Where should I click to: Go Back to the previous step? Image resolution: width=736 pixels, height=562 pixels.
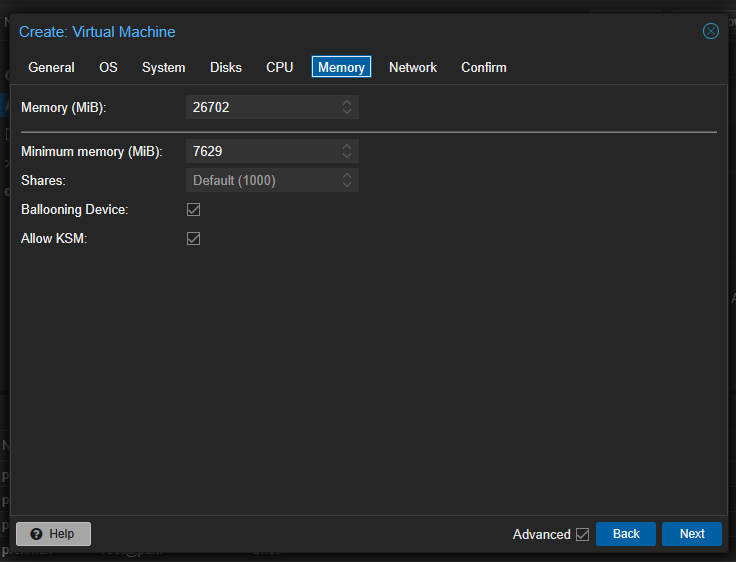tap(626, 534)
